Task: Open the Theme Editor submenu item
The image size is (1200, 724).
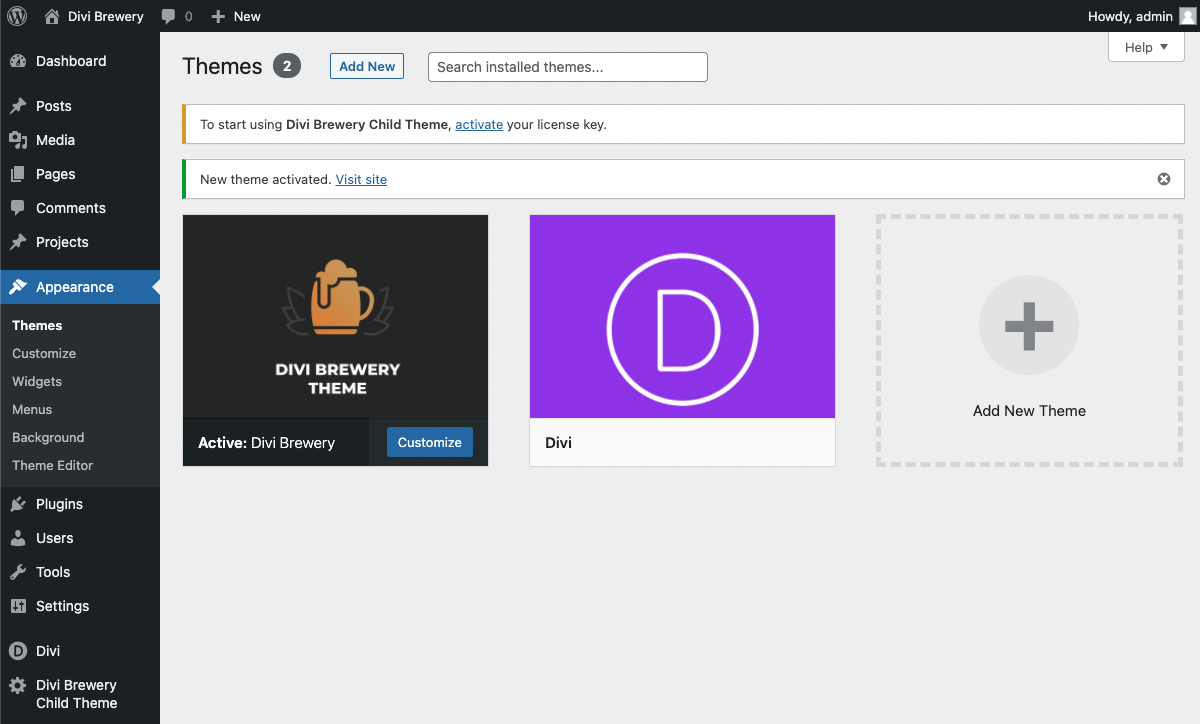Action: [52, 465]
